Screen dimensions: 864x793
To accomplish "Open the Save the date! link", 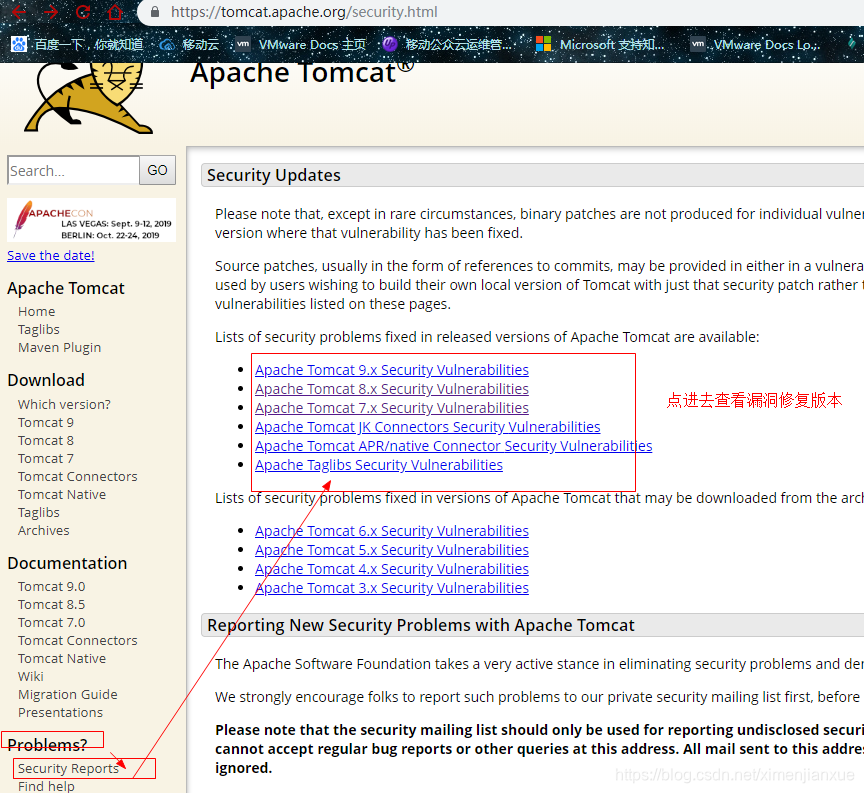I will (51, 255).
